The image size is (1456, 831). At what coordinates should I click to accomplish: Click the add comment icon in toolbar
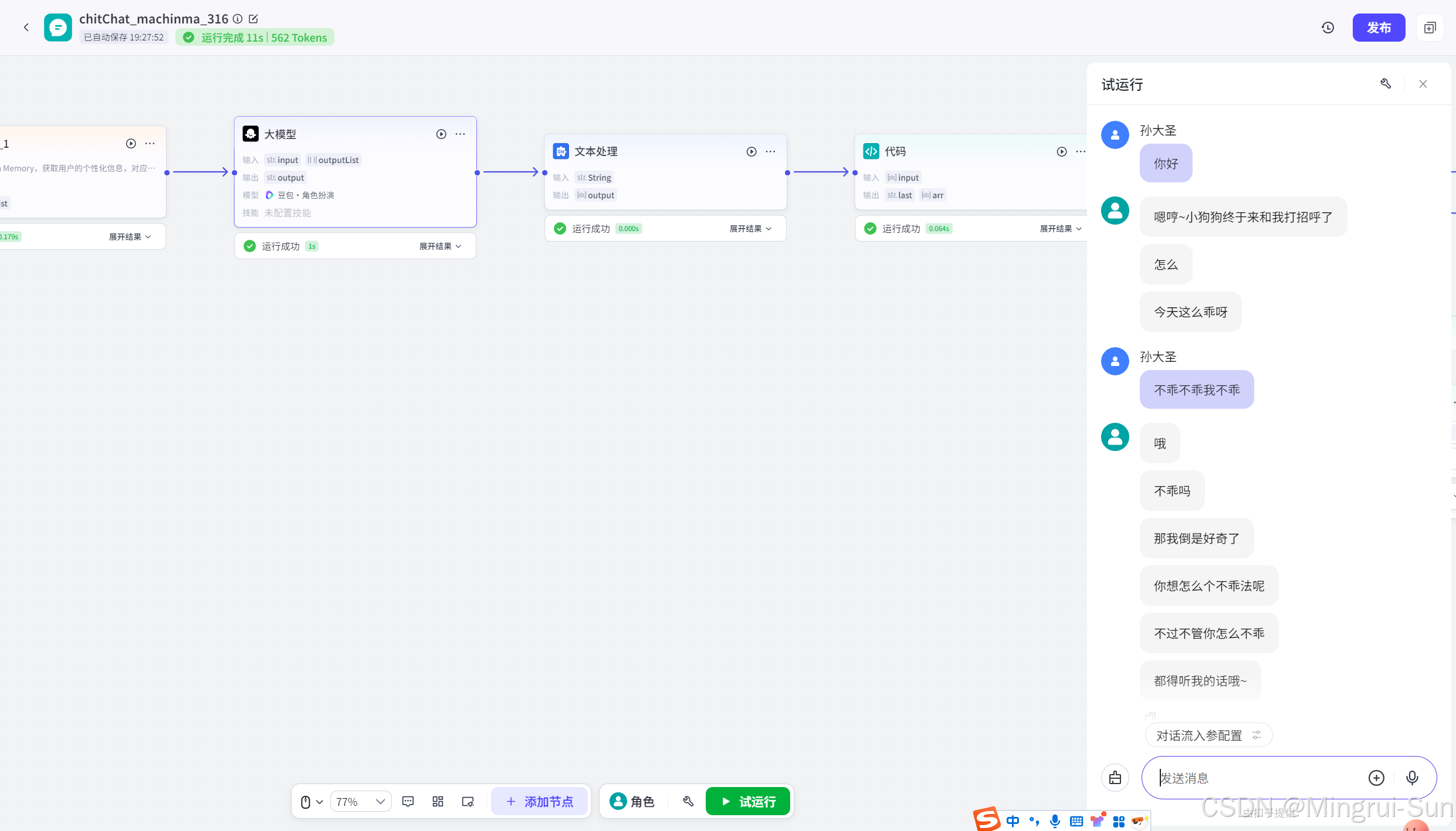tap(408, 802)
